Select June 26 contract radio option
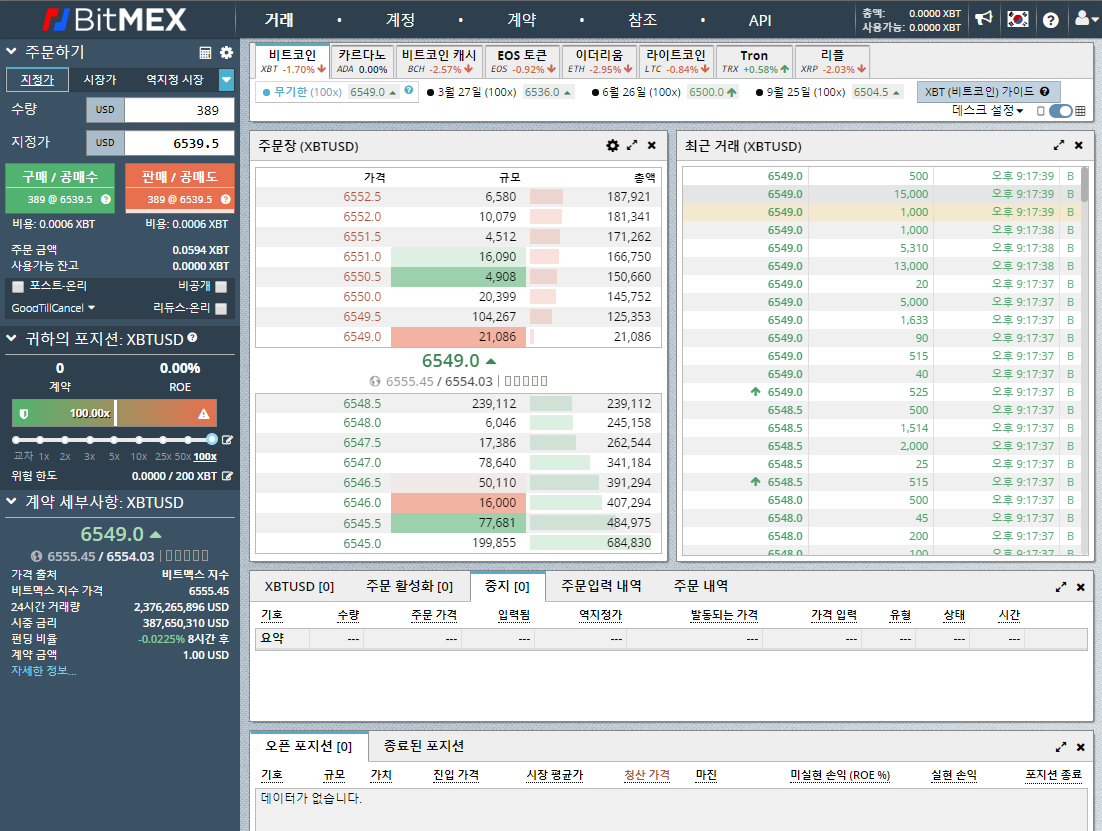The image size is (1102, 831). (x=595, y=92)
